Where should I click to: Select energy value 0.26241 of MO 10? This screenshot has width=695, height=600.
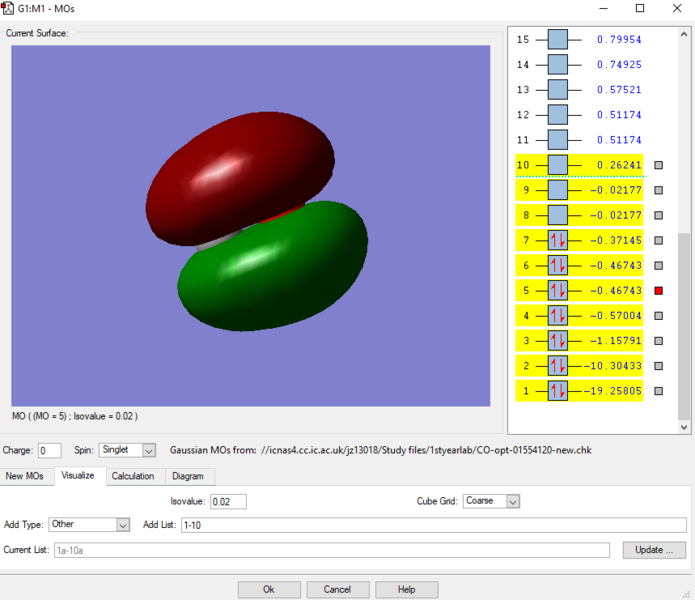pyautogui.click(x=619, y=165)
